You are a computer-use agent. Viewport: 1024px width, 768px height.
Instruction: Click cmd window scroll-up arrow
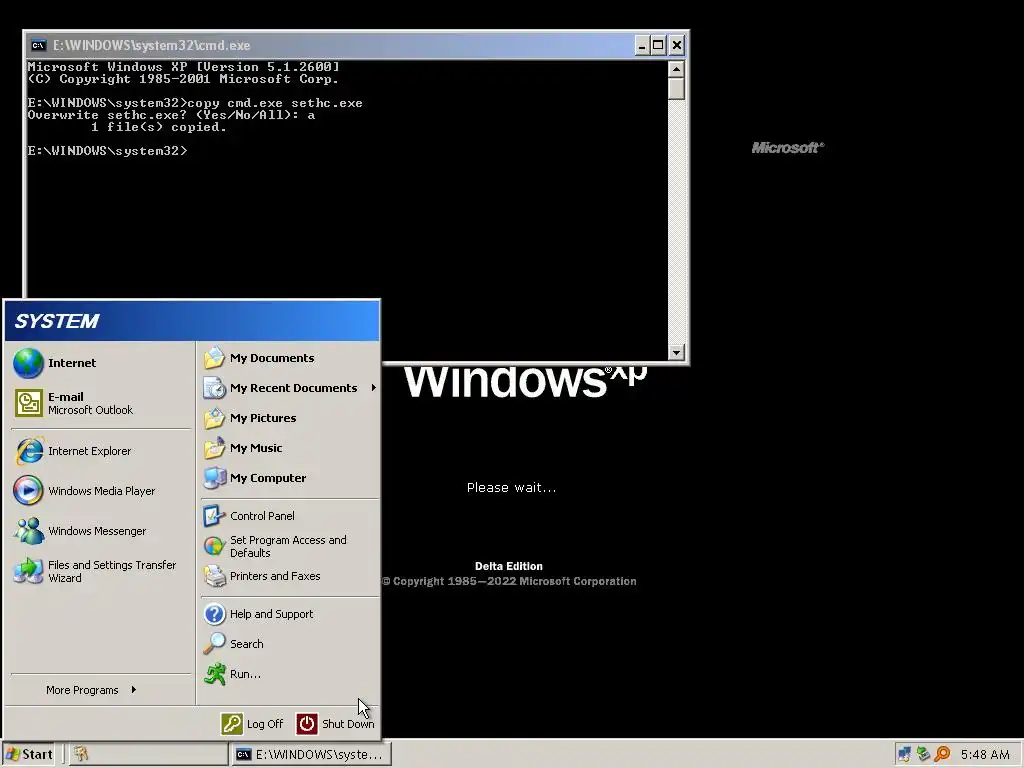click(x=676, y=69)
